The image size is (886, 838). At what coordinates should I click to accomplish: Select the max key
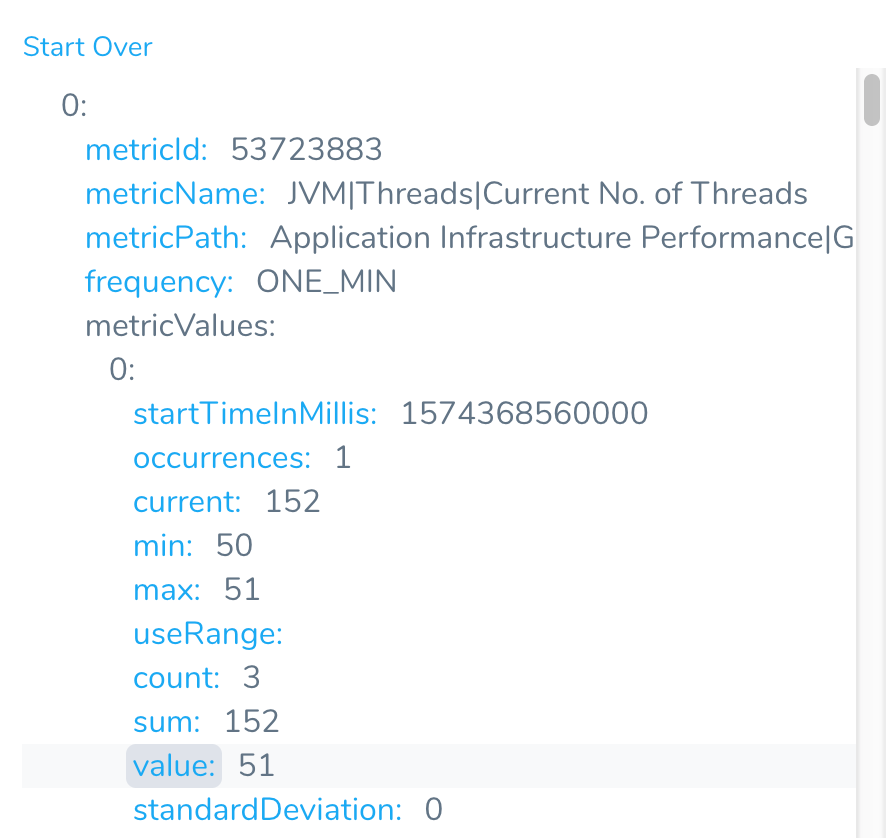(167, 590)
